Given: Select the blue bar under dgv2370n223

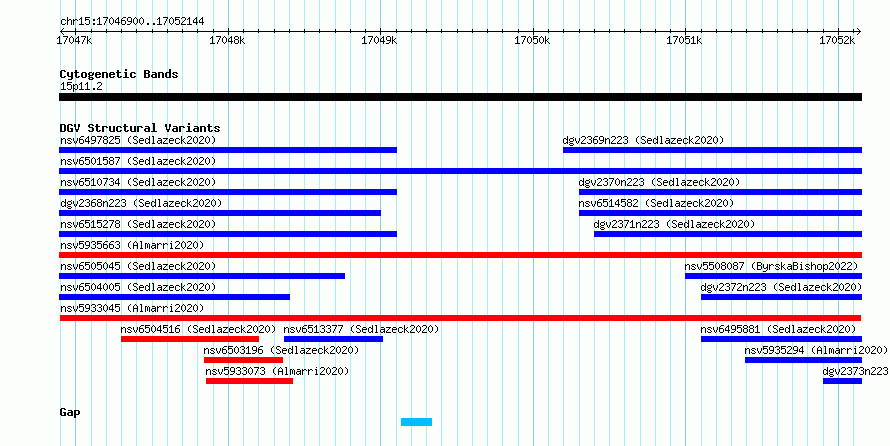Looking at the screenshot, I should click(720, 192).
